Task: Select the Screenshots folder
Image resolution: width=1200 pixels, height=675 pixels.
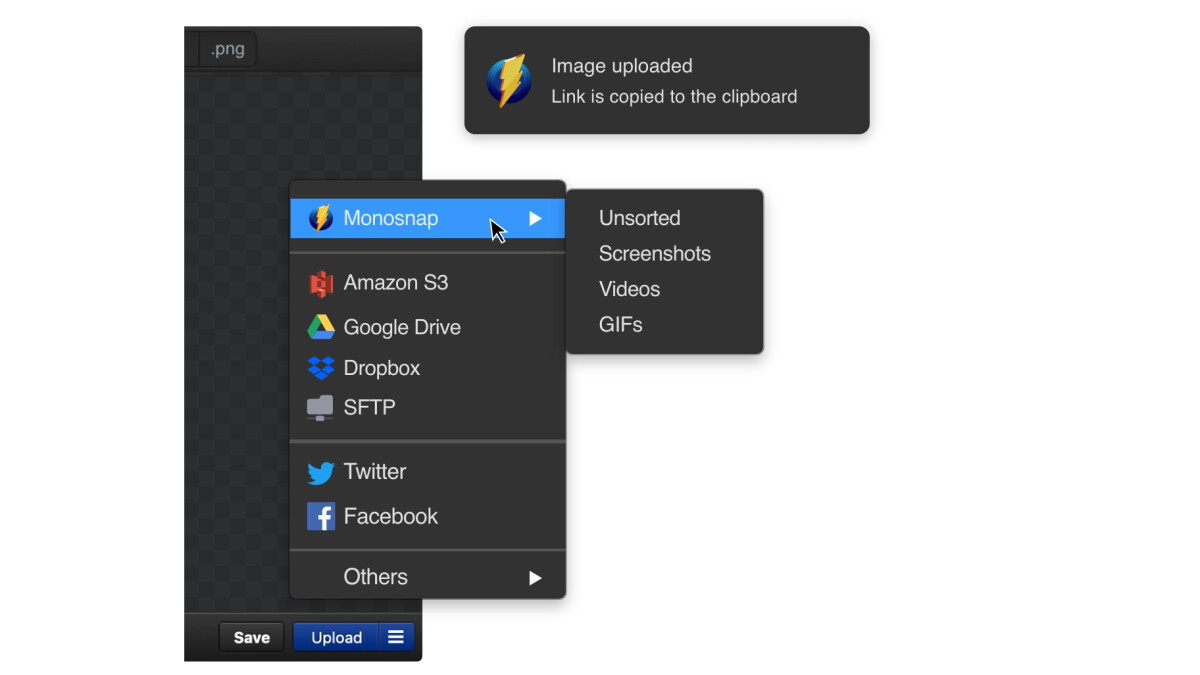Action: tap(654, 254)
